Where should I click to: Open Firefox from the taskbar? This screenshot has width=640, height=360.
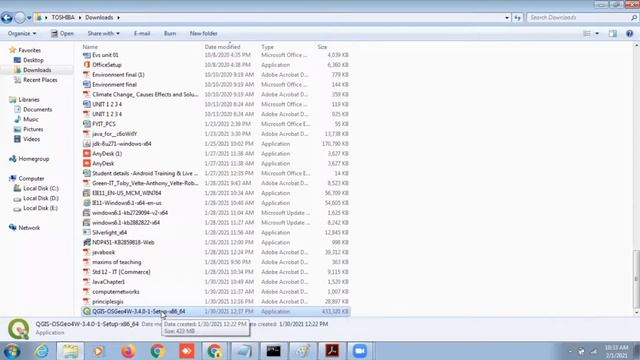129,351
